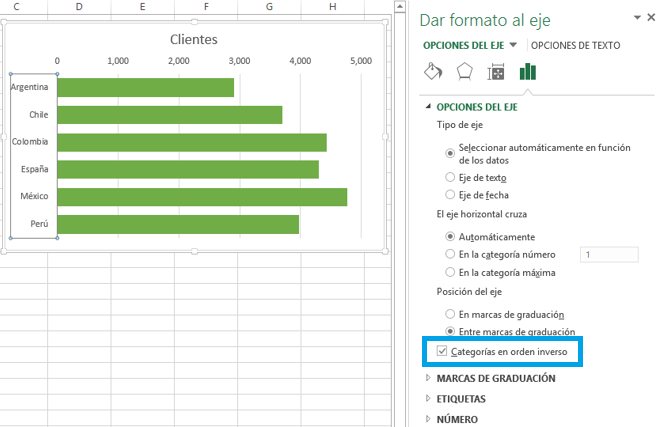The width and height of the screenshot is (662, 427).
Task: Switch to OPCIONES DE TEXTO tab
Action: [x=575, y=45]
